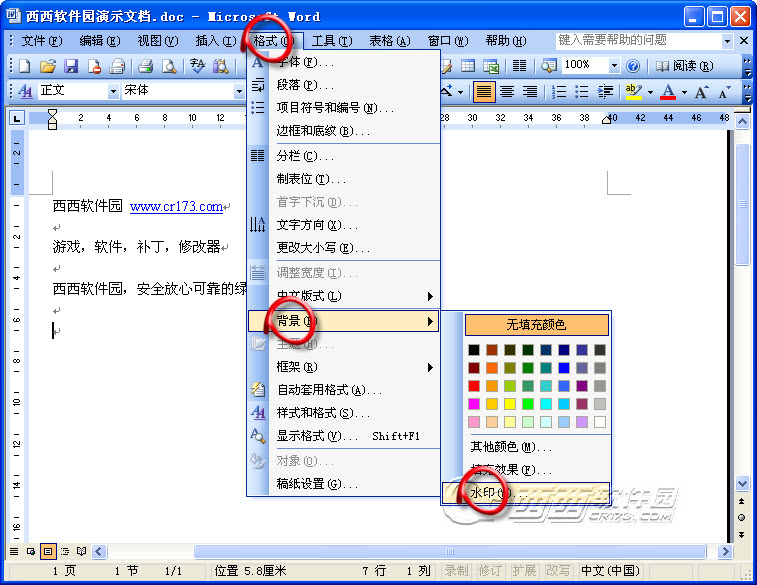Click the highlight color icon
This screenshot has width=757, height=585.
point(633,91)
